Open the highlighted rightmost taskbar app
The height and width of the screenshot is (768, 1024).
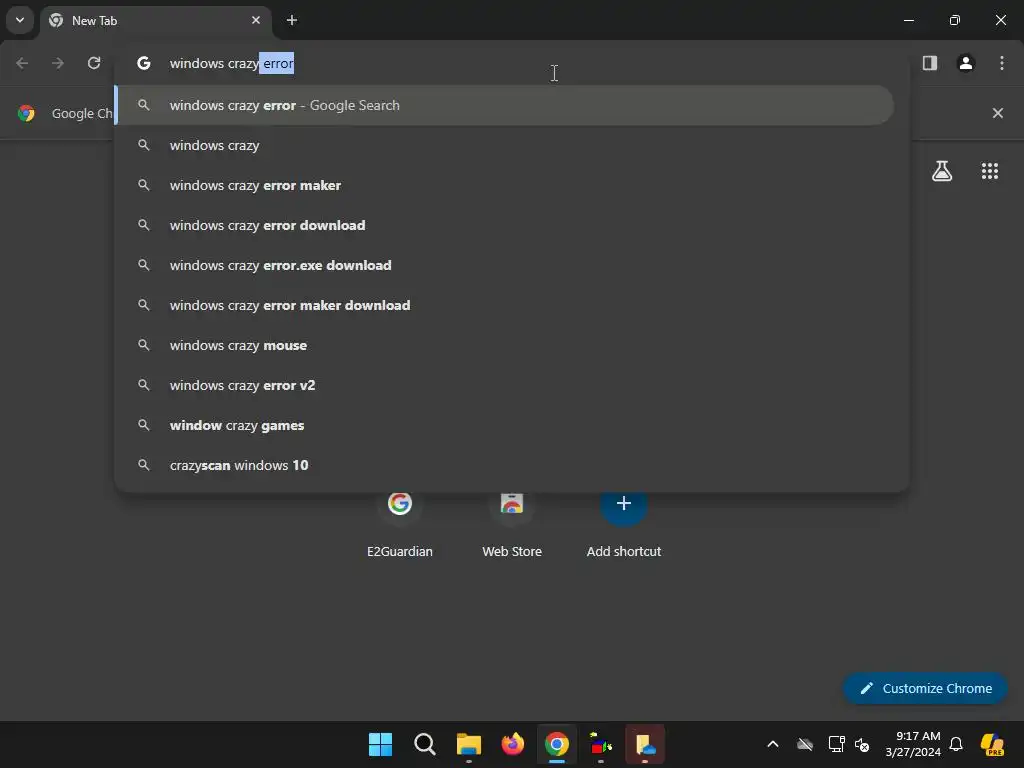[645, 744]
